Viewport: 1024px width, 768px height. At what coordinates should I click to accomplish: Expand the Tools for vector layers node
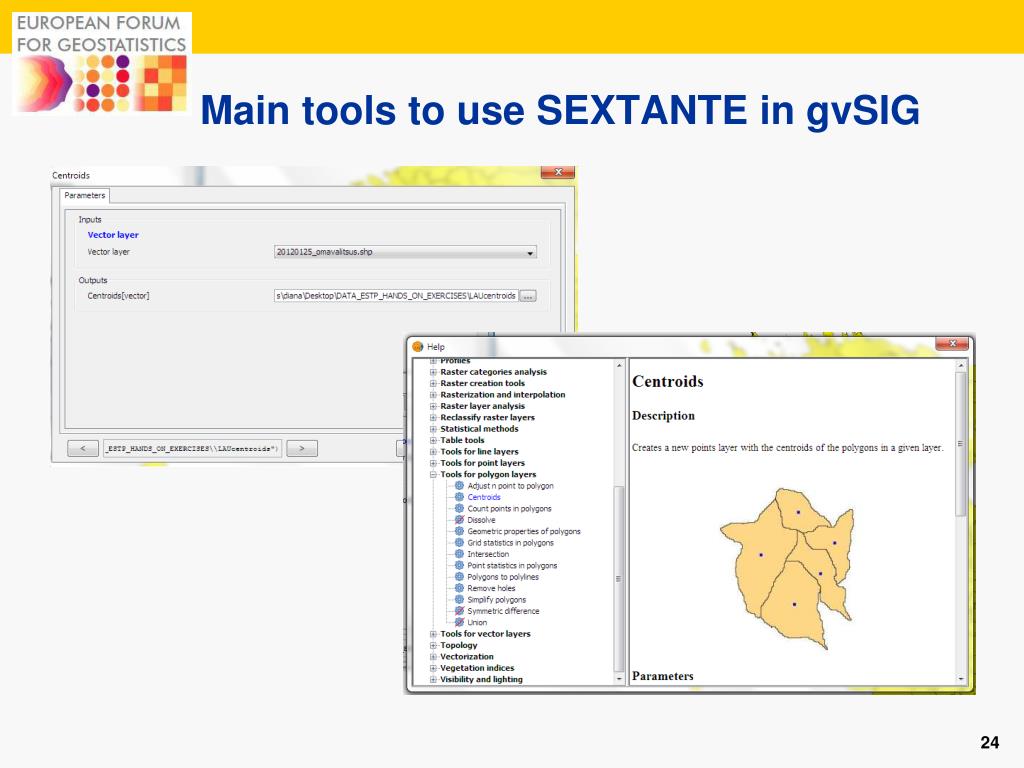[x=433, y=634]
